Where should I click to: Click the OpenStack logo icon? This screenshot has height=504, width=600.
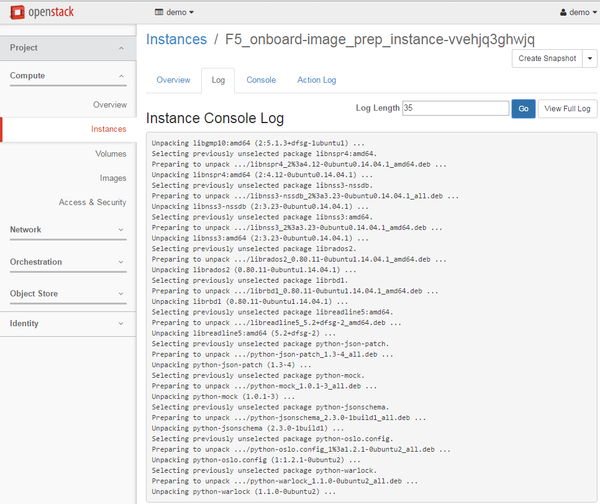[x=17, y=12]
